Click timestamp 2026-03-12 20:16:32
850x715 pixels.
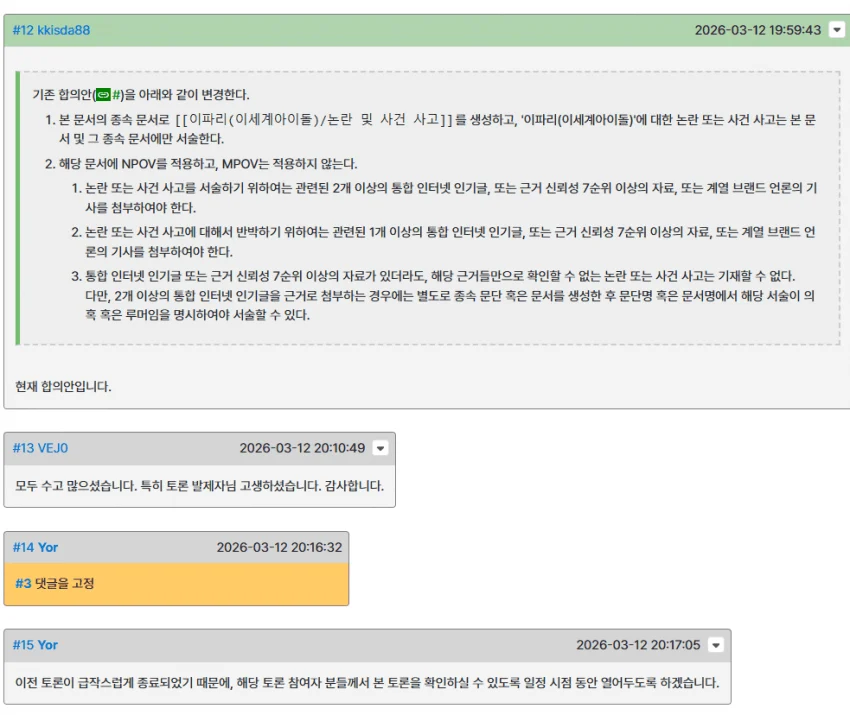coord(279,547)
